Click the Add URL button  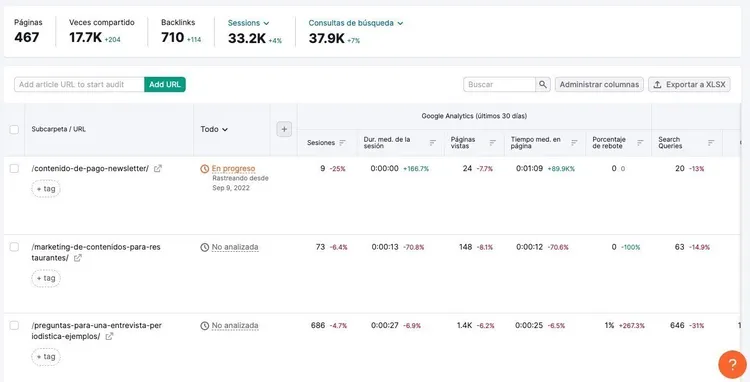coord(165,84)
